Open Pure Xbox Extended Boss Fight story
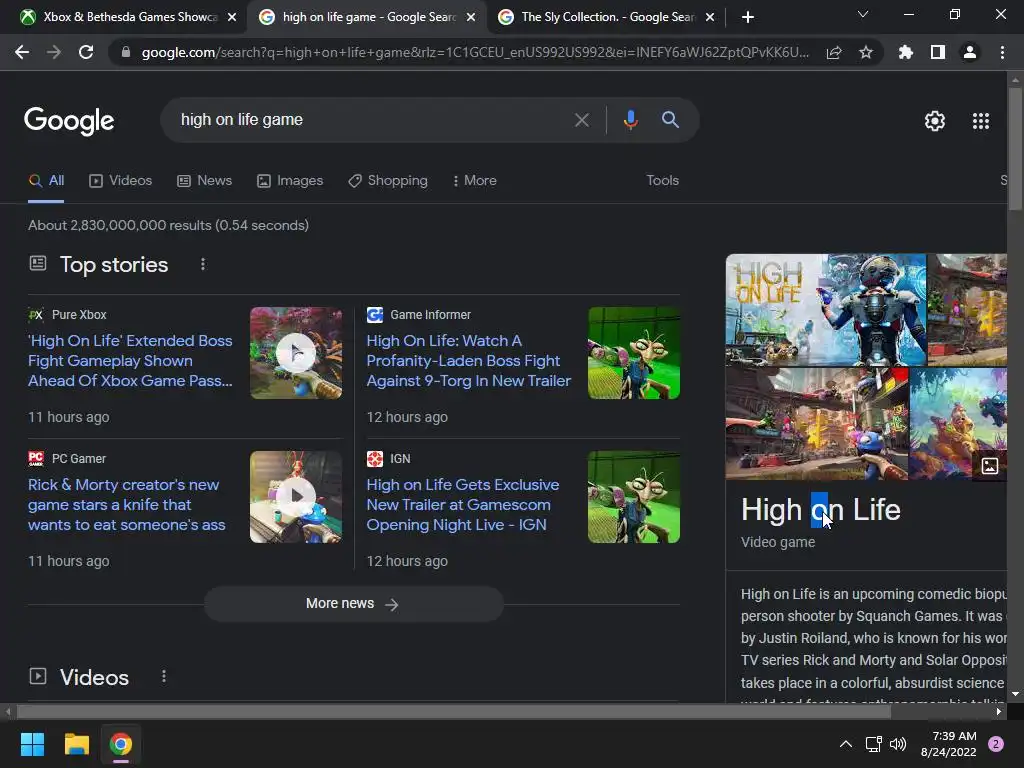Screen dimensions: 1024x768 [x=130, y=360]
